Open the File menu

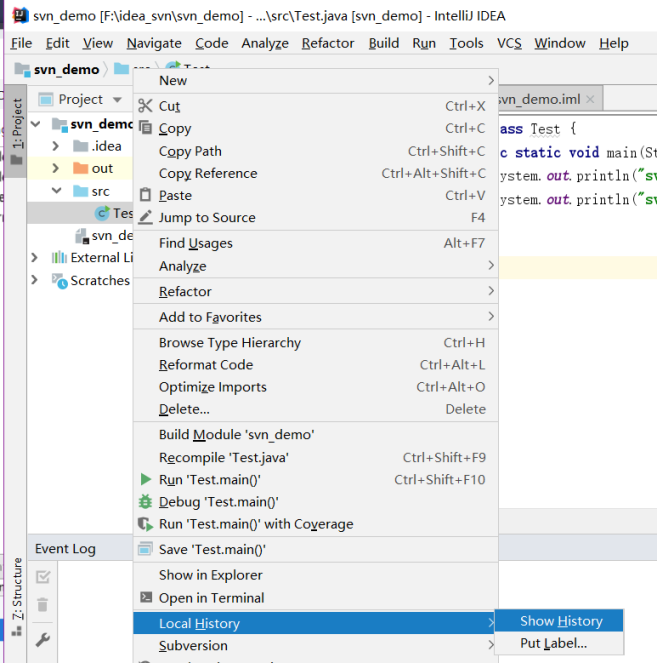click(x=21, y=43)
